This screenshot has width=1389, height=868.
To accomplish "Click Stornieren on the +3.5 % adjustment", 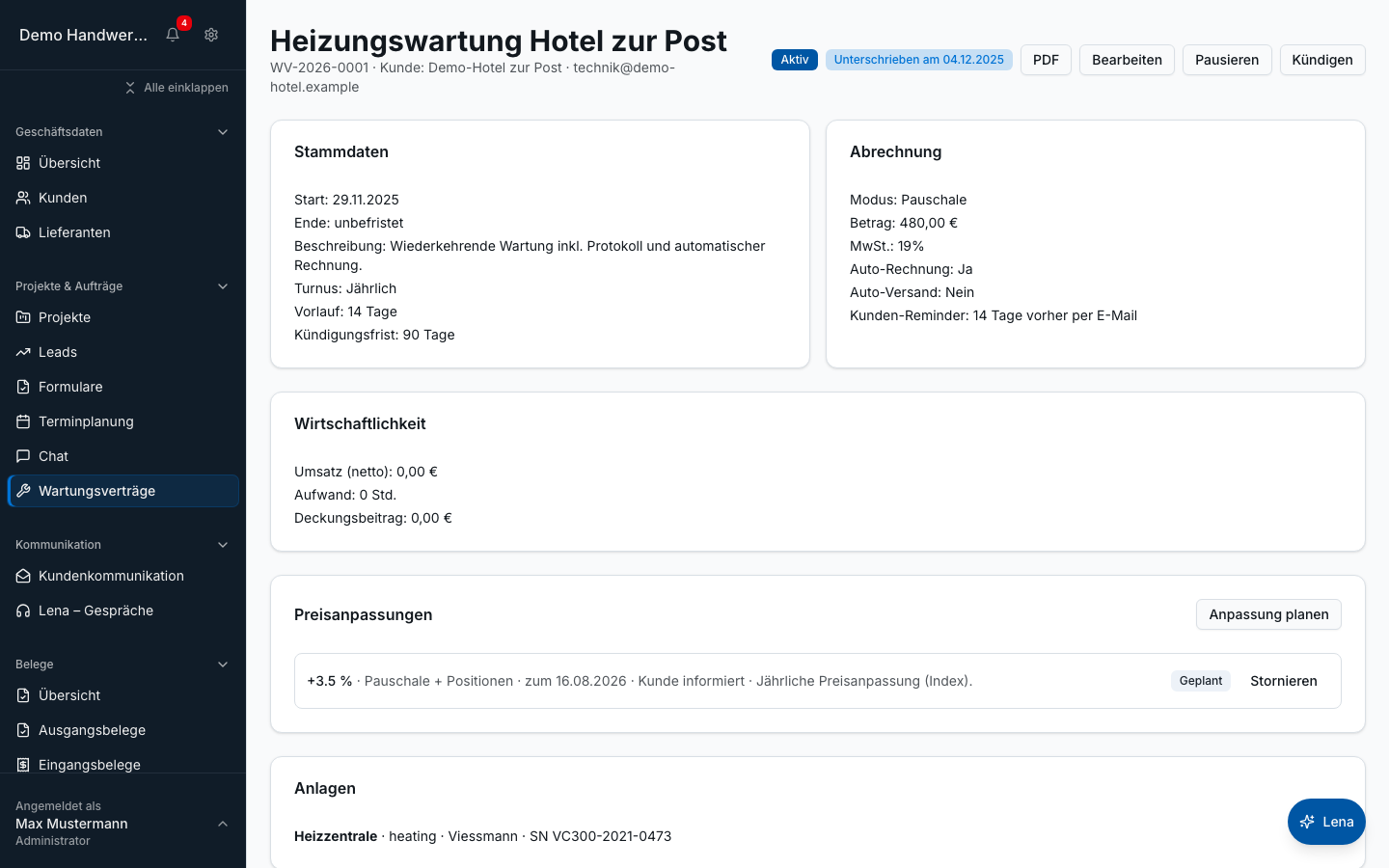I will coord(1284,681).
